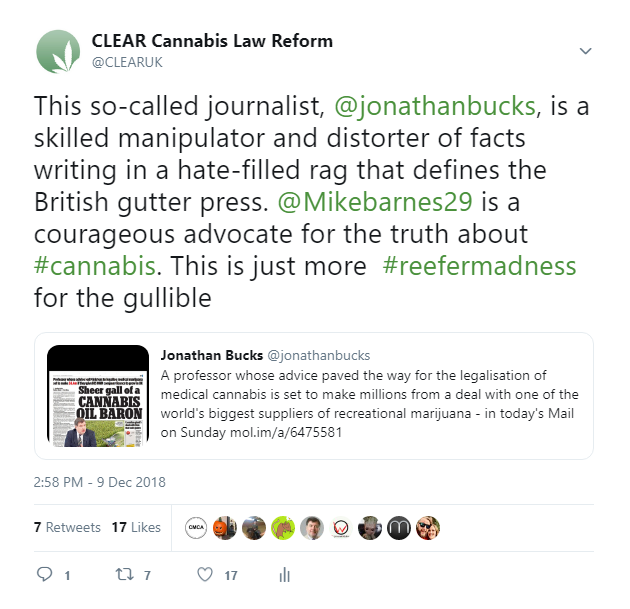Click the 2:58 PM - 9 Dec 2018 timestamp

pyautogui.click(x=100, y=482)
